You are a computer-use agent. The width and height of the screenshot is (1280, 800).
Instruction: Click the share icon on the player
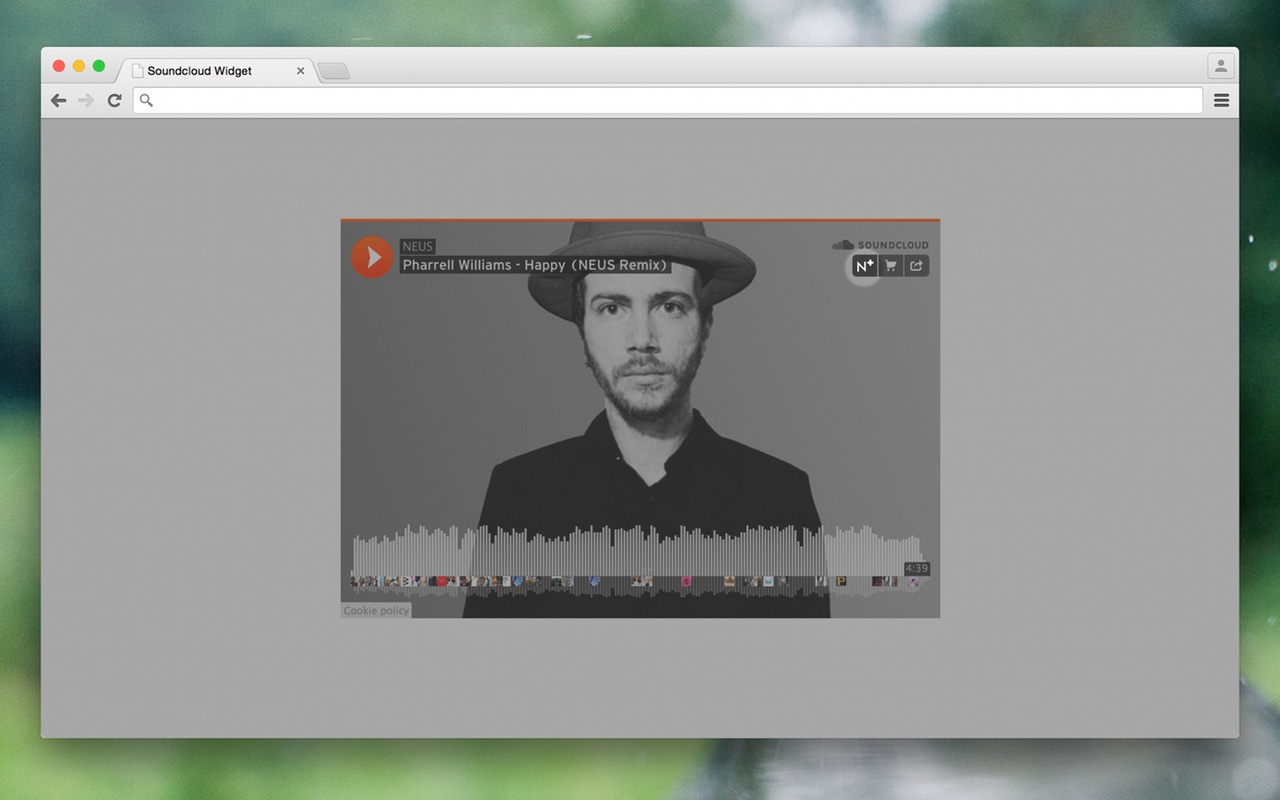tap(916, 266)
